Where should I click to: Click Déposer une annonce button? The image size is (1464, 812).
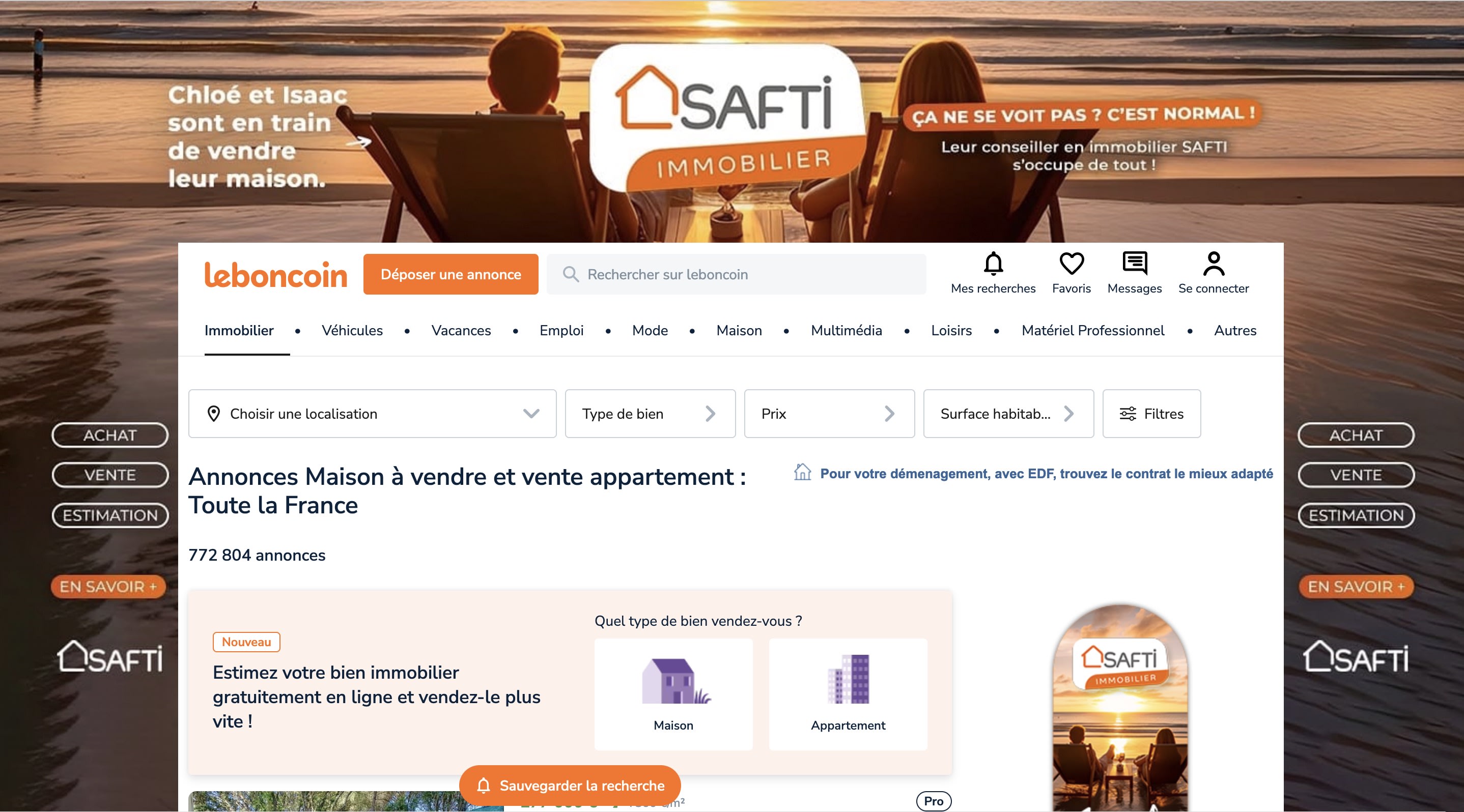pos(451,274)
